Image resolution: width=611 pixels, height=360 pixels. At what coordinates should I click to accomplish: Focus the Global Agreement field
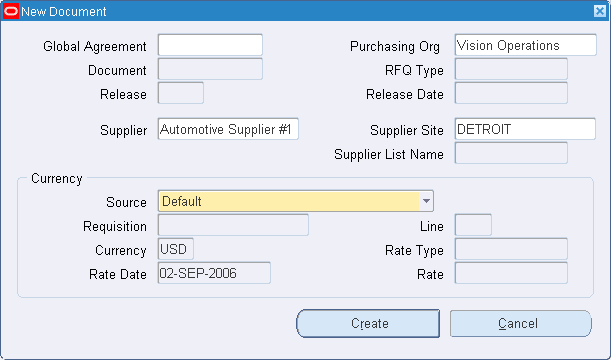pos(210,45)
